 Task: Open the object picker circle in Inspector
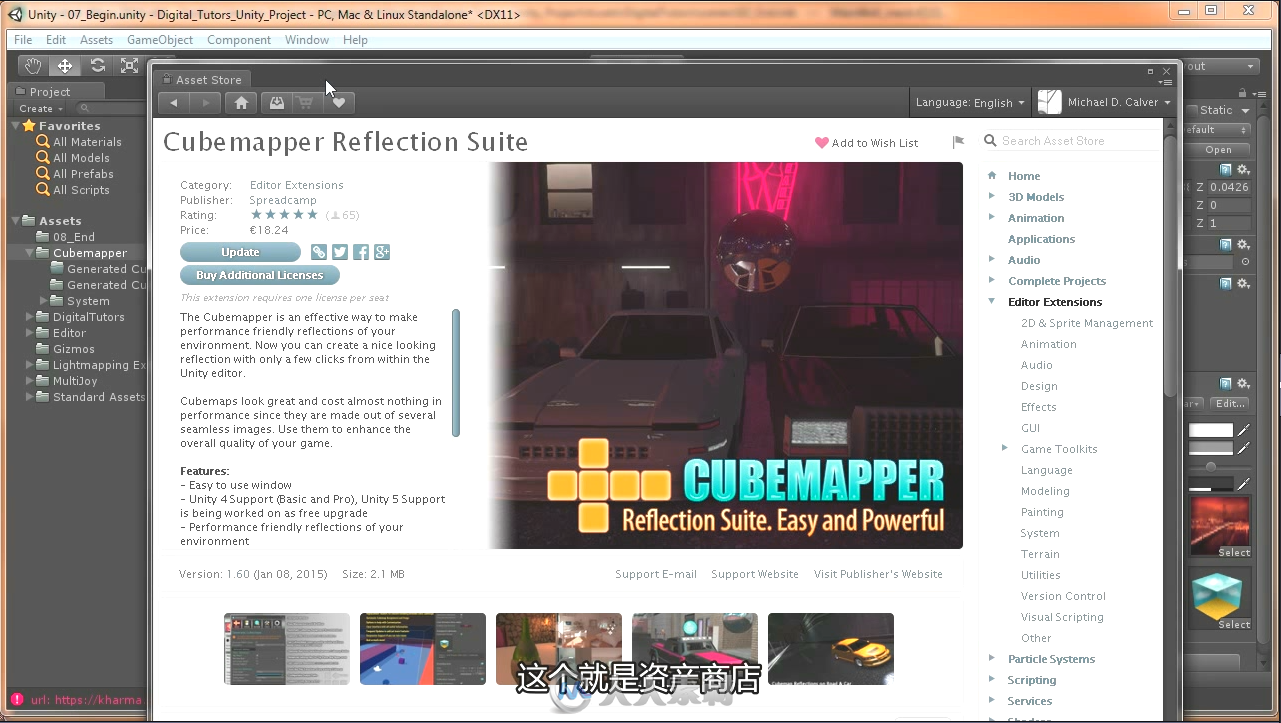coord(1245,262)
